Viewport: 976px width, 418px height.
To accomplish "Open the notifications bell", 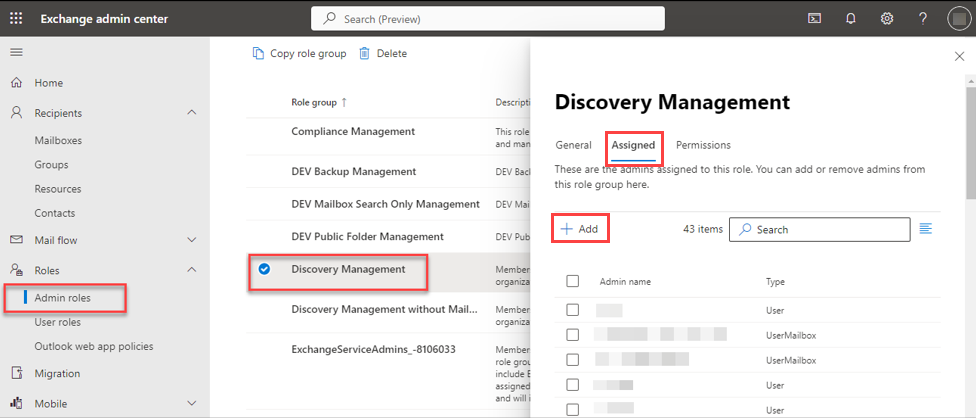I will pyautogui.click(x=851, y=18).
